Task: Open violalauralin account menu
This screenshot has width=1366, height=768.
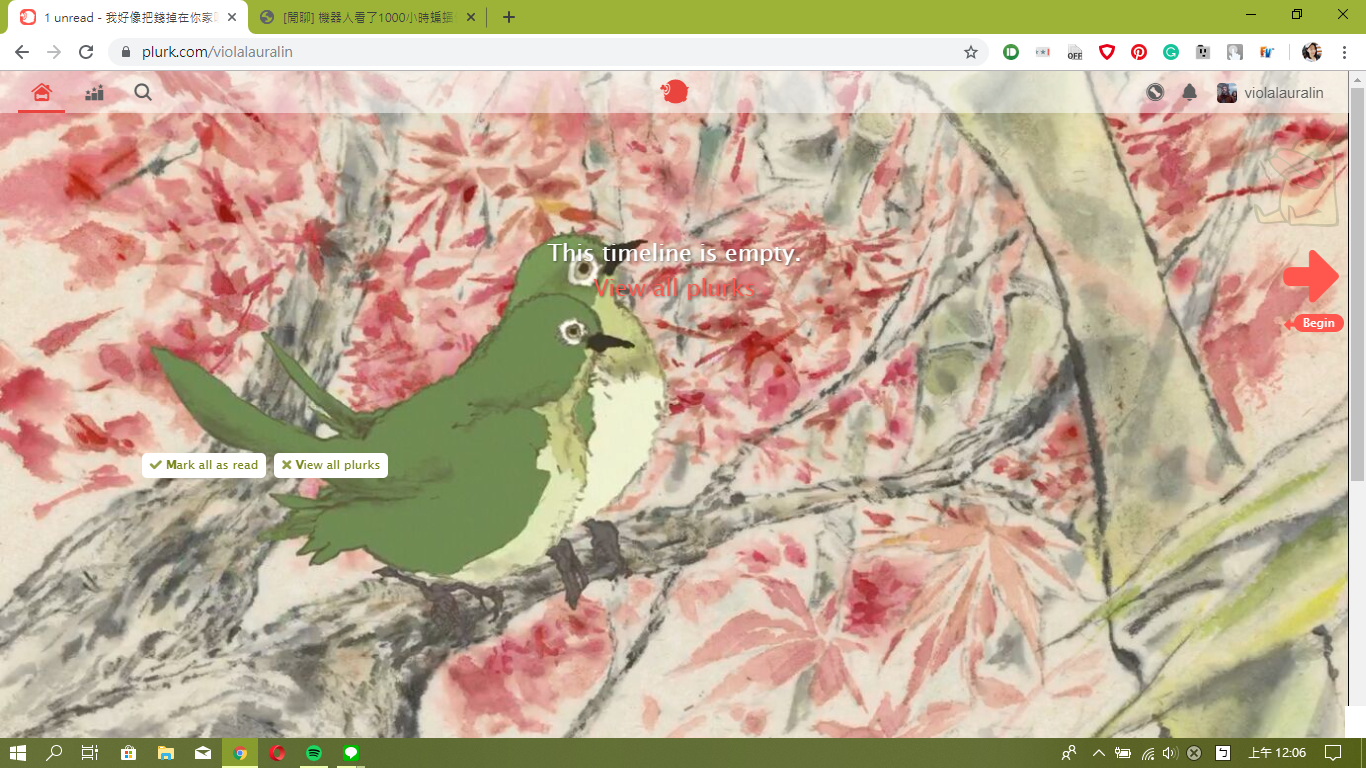Action: (x=1270, y=93)
